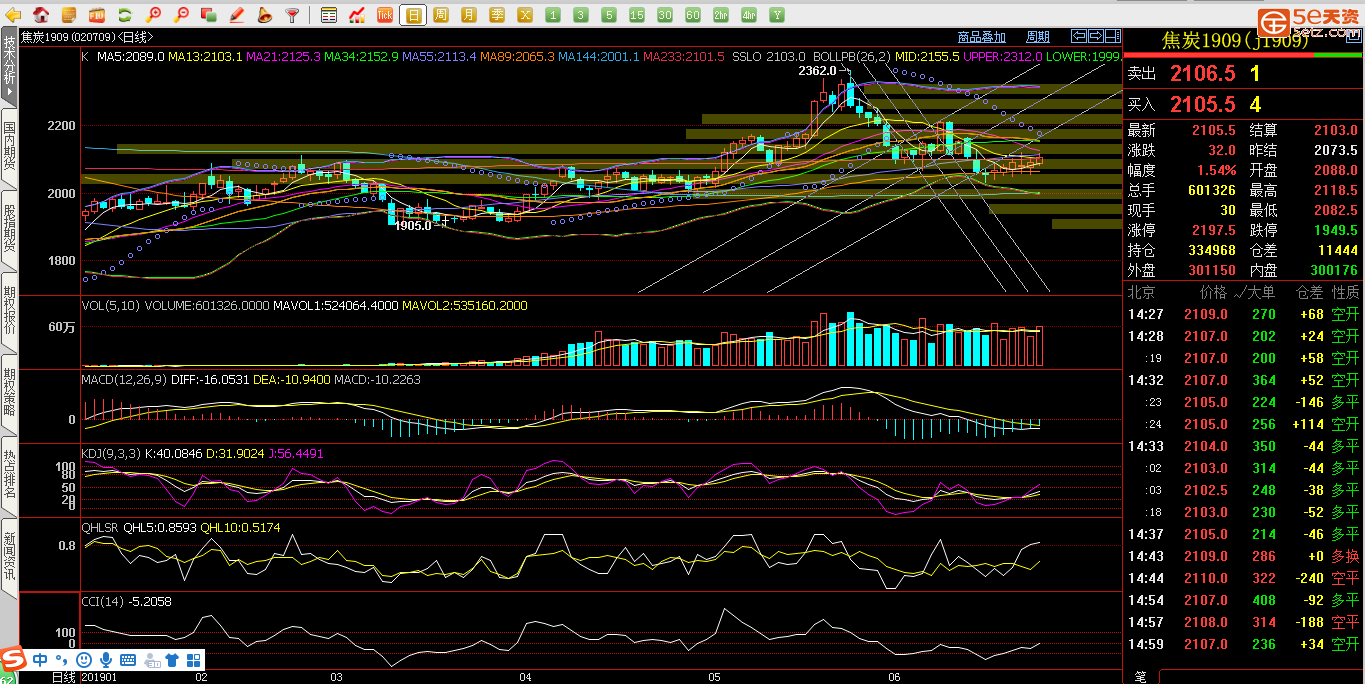Viewport: 1365px width, 684px height.
Task: Click the 焦炭1909 contract title header
Action: coord(1236,40)
